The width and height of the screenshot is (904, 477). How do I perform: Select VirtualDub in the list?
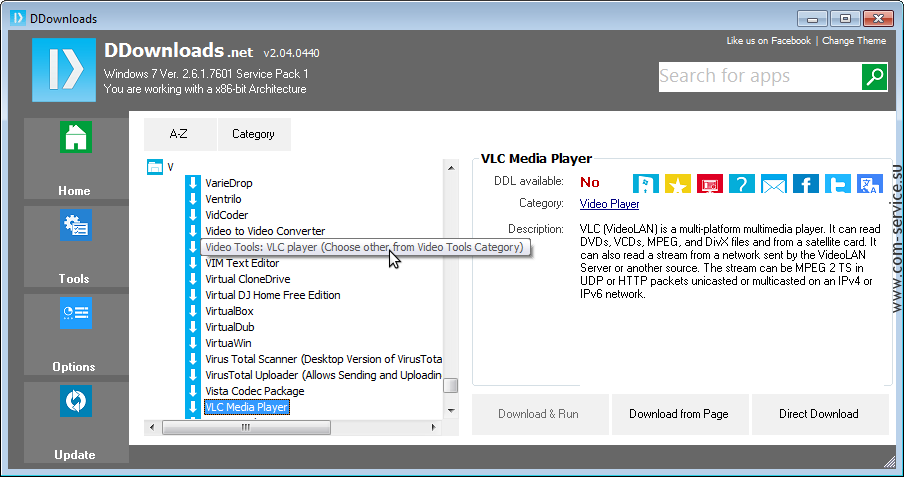coord(229,327)
